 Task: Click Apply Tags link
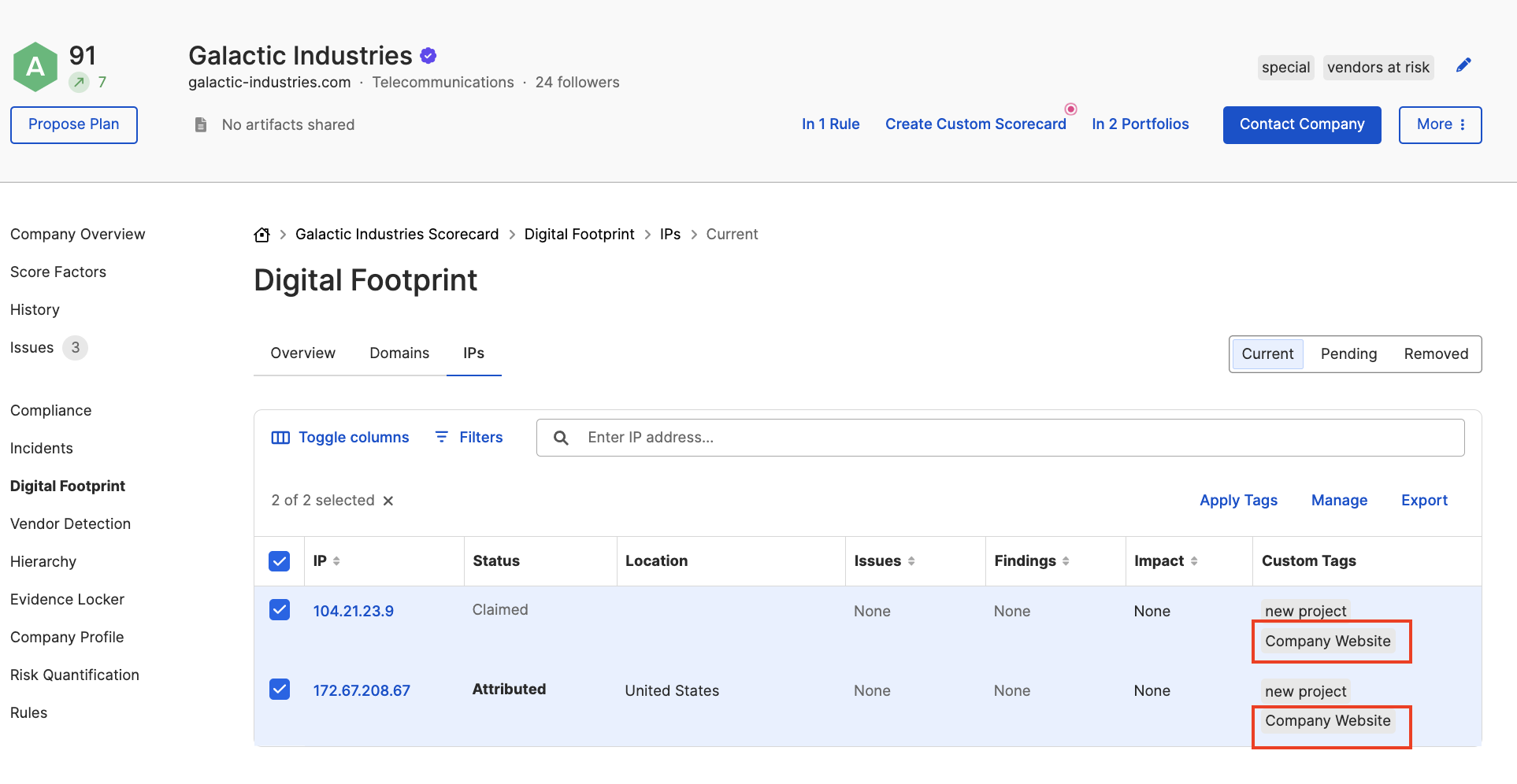(1238, 501)
